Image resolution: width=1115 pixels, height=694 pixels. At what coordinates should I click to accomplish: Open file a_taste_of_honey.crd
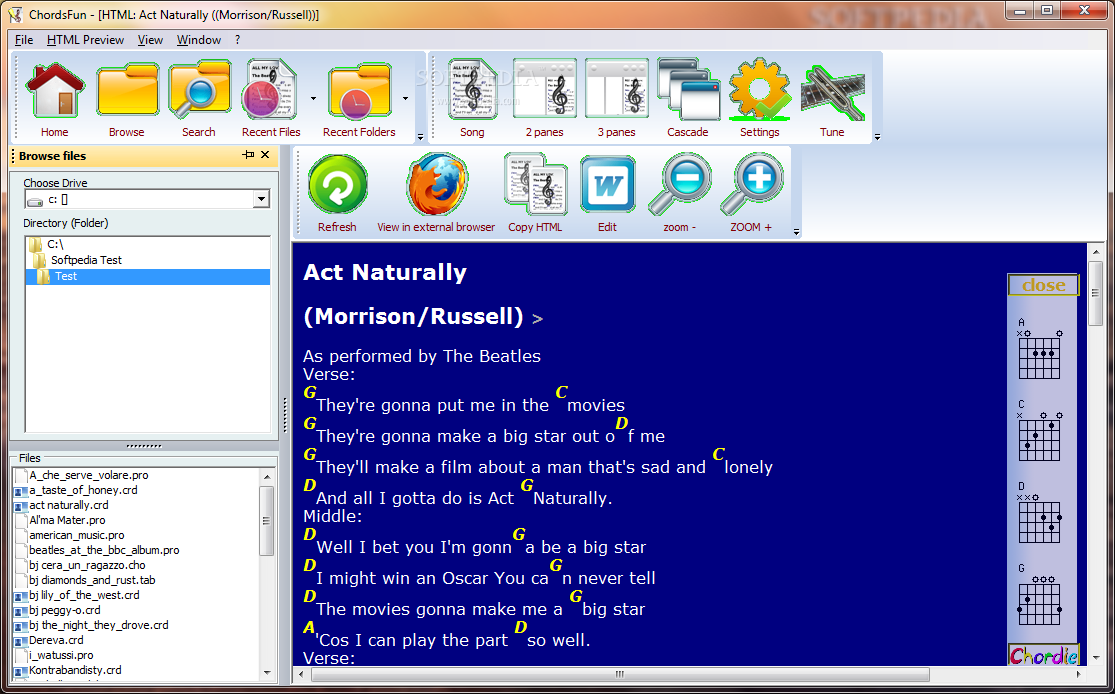[83, 490]
